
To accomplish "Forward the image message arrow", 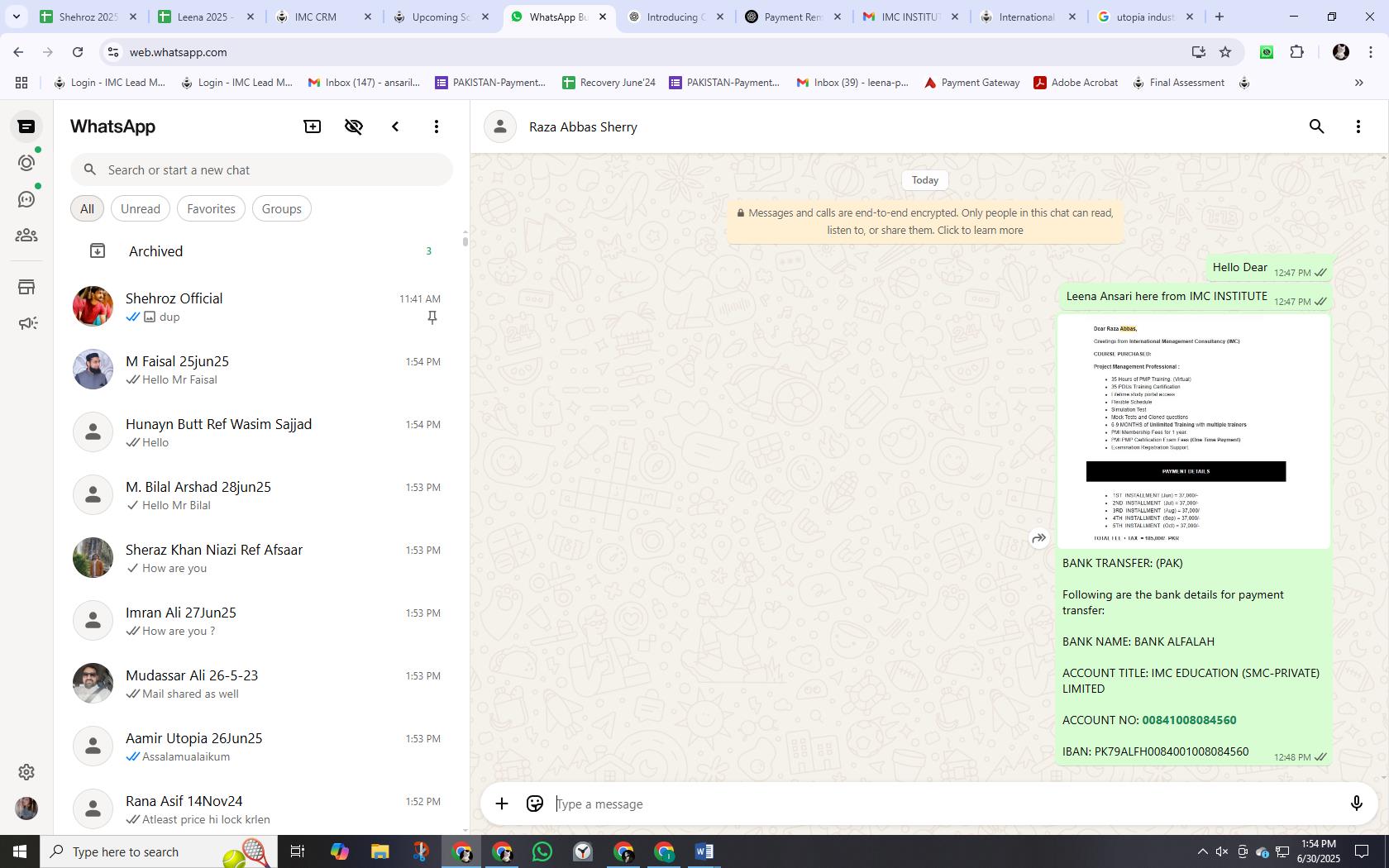I will 1039,538.
